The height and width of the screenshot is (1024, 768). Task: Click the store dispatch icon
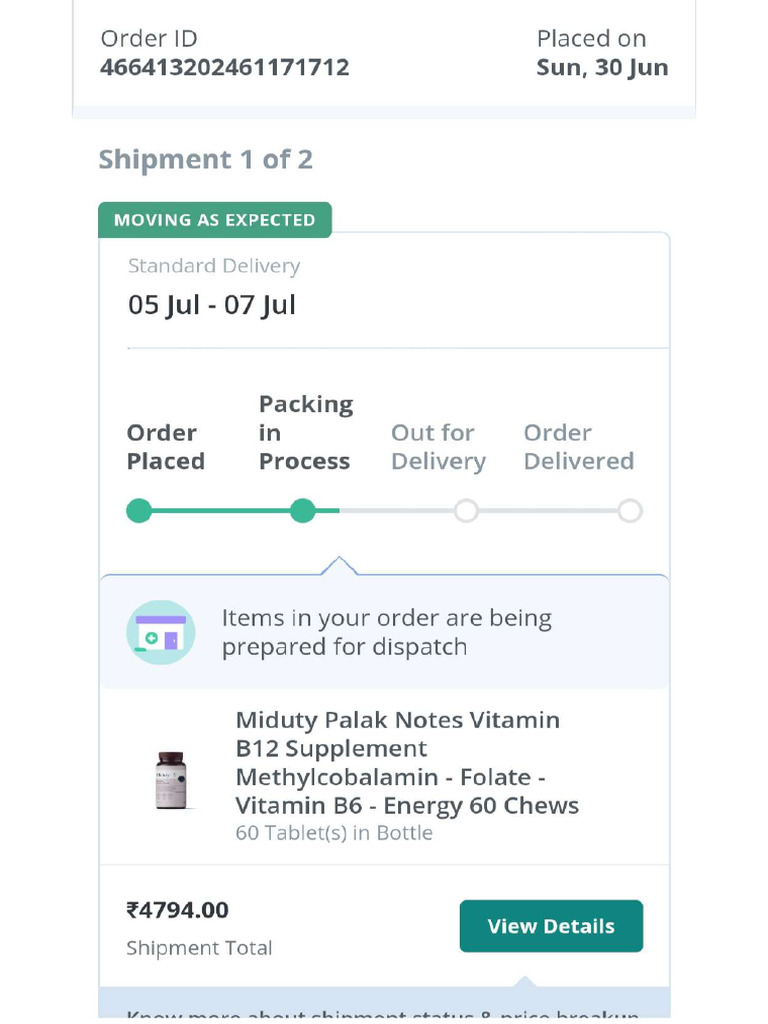[160, 632]
